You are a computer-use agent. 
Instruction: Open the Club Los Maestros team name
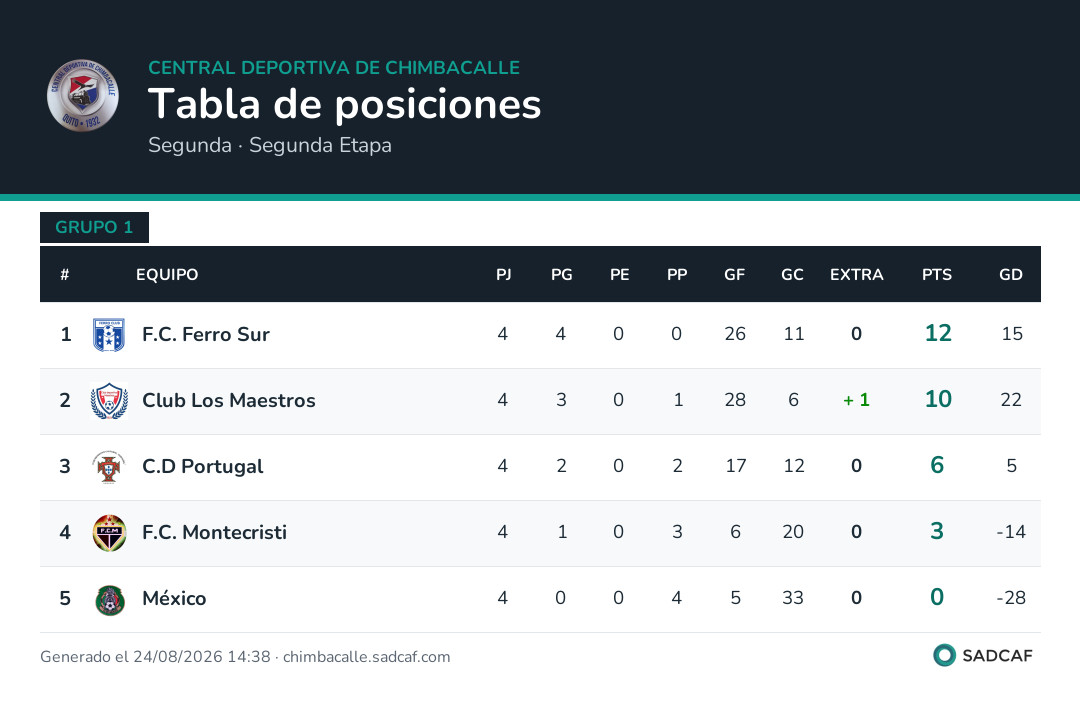click(x=229, y=400)
